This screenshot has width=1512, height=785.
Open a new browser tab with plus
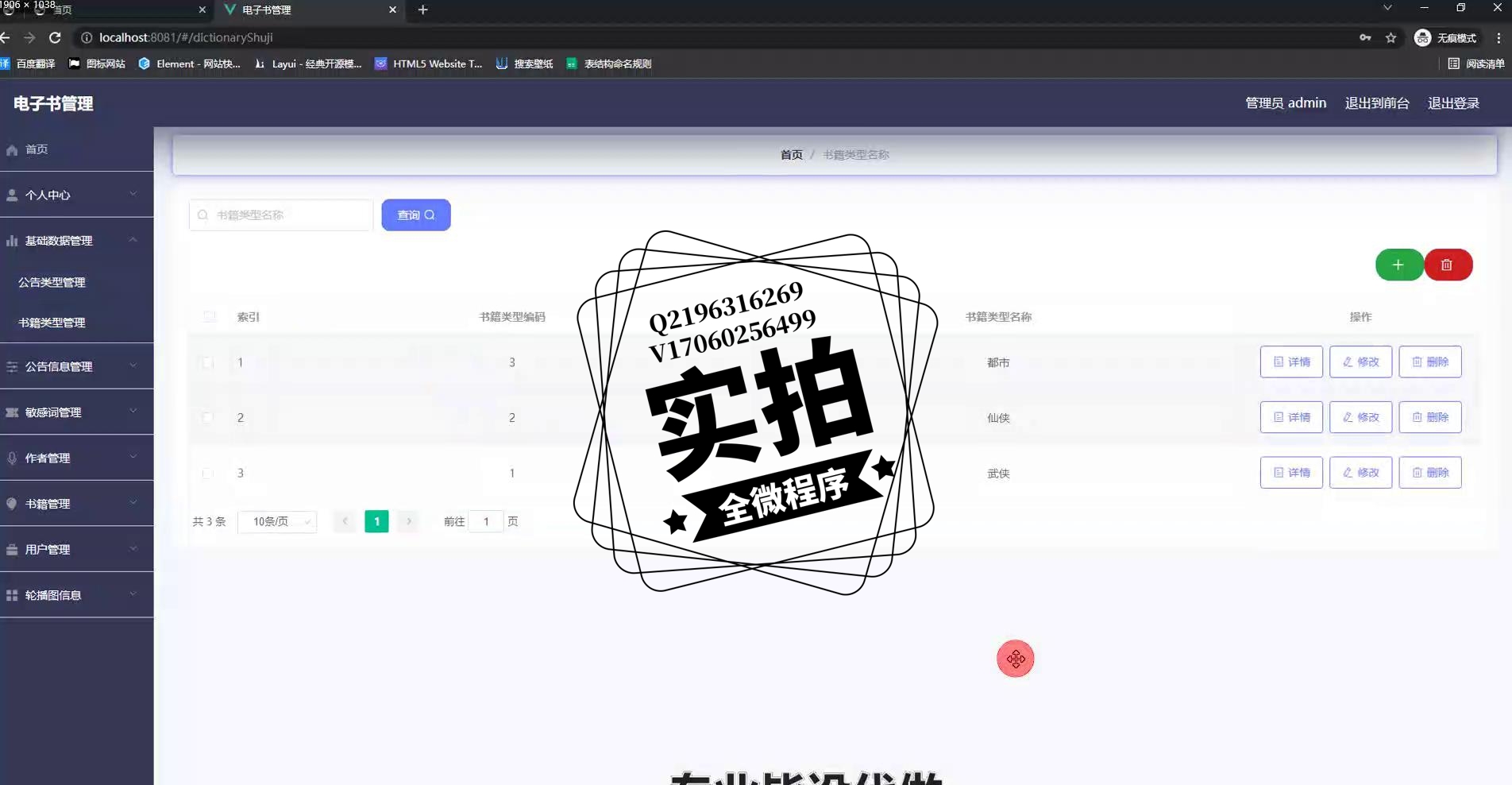422,10
